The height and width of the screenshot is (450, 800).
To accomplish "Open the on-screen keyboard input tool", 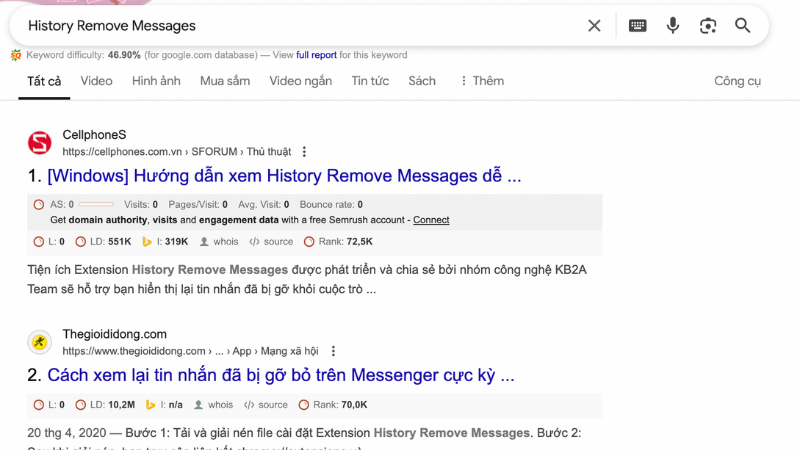I will click(637, 26).
